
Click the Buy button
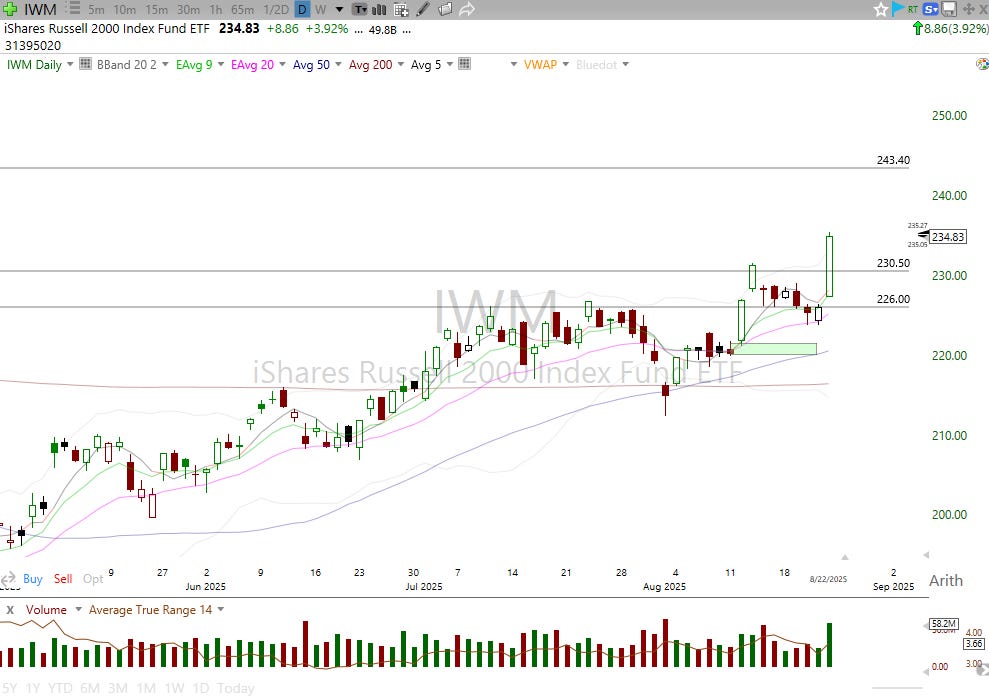pyautogui.click(x=33, y=579)
